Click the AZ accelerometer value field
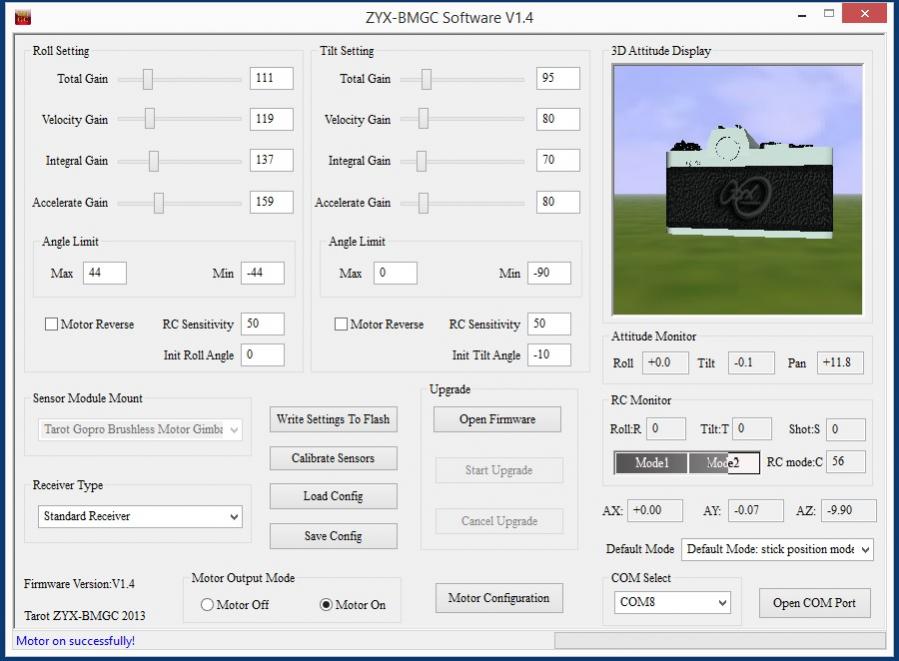Viewport: 899px width, 661px height. [x=849, y=510]
